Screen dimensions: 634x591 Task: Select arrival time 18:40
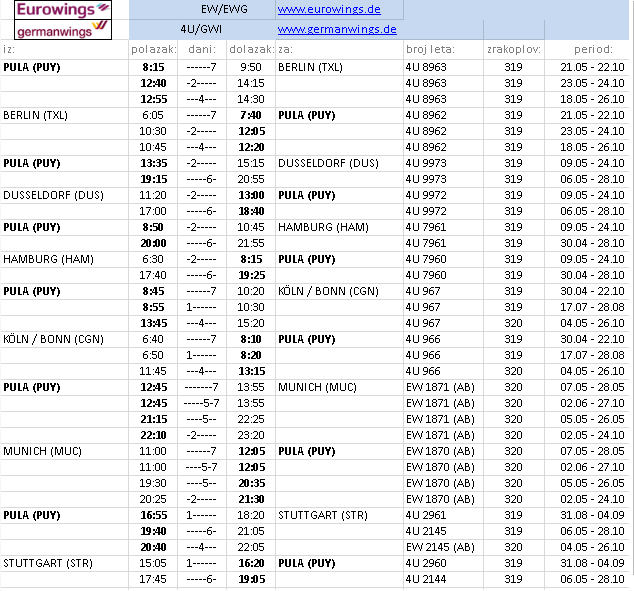coord(251,211)
